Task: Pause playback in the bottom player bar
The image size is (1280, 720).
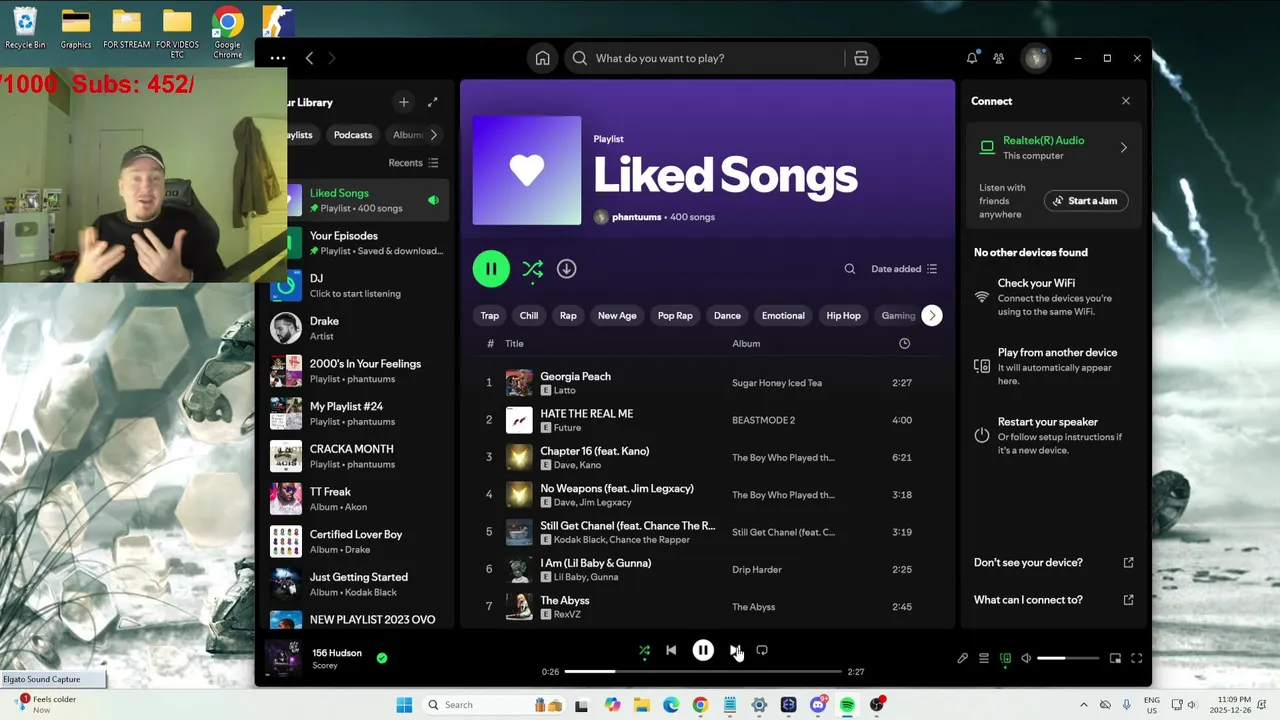Action: pyautogui.click(x=703, y=650)
